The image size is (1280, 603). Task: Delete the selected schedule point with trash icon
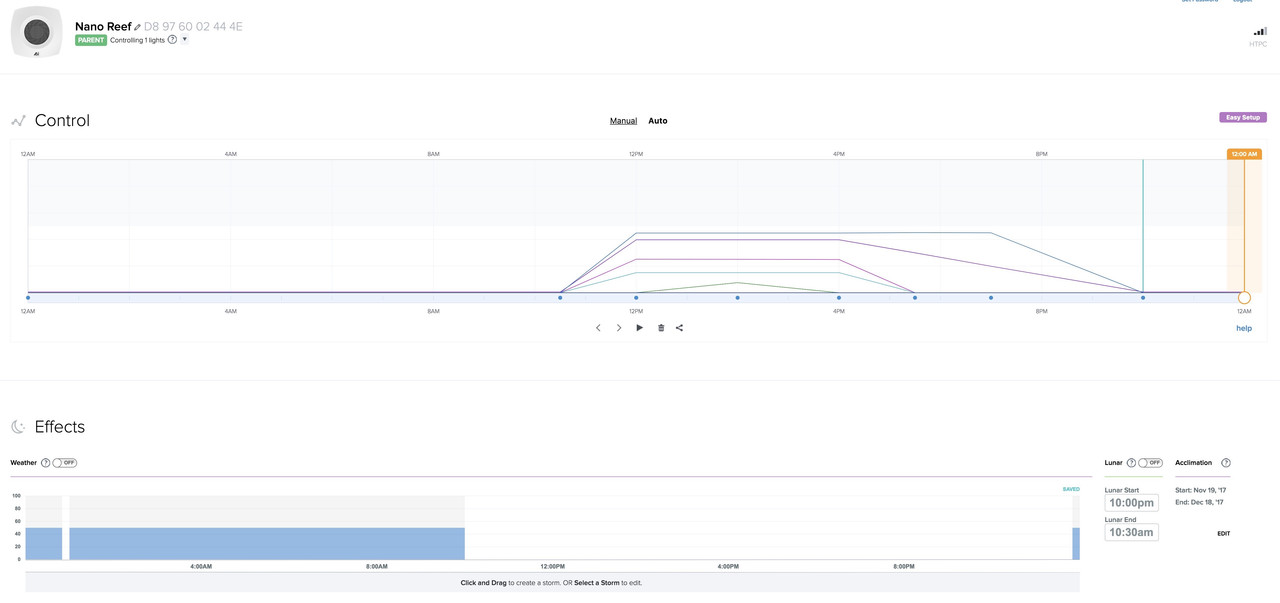tap(661, 328)
